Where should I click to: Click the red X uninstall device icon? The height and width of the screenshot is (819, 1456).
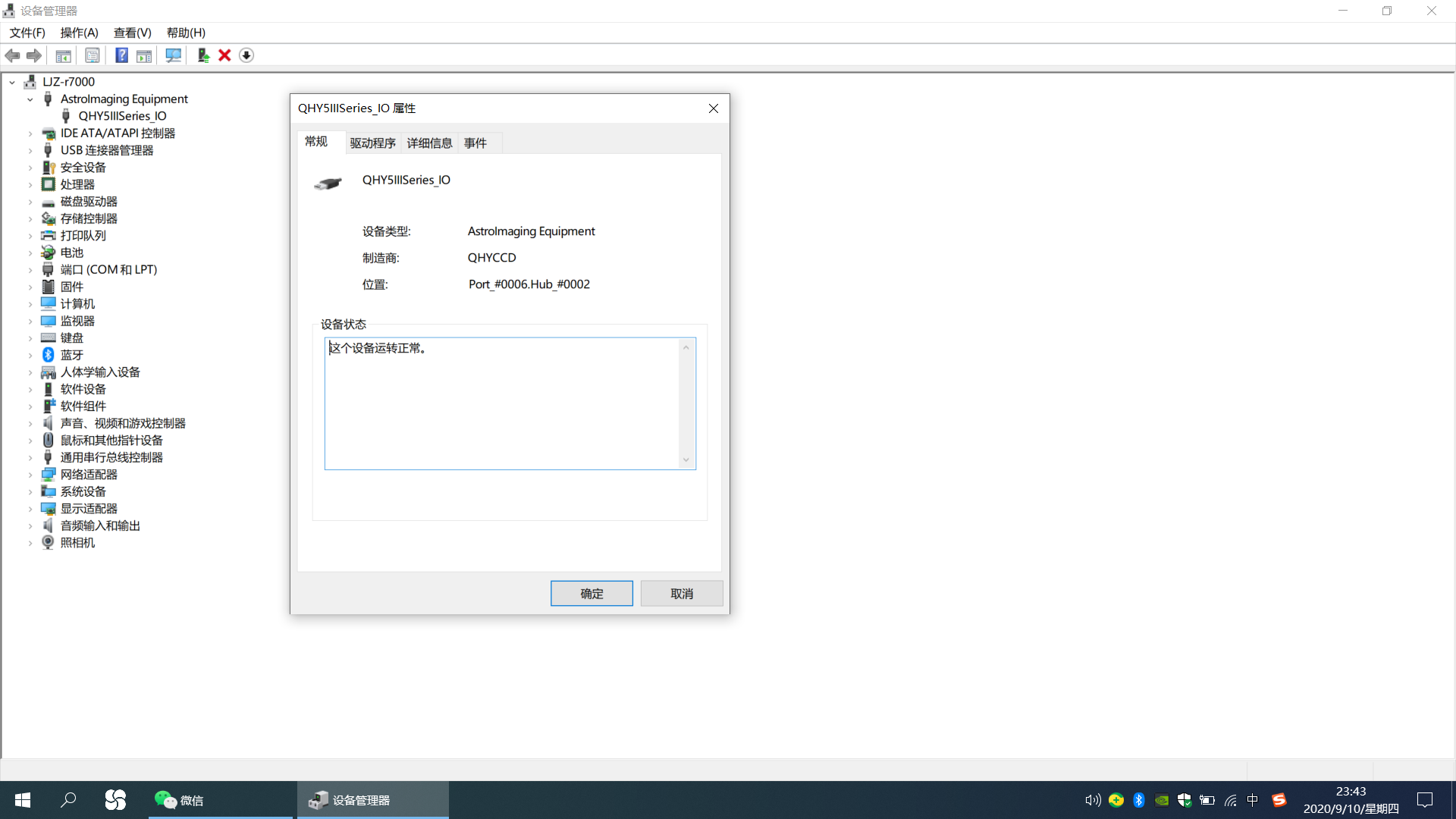pos(224,55)
